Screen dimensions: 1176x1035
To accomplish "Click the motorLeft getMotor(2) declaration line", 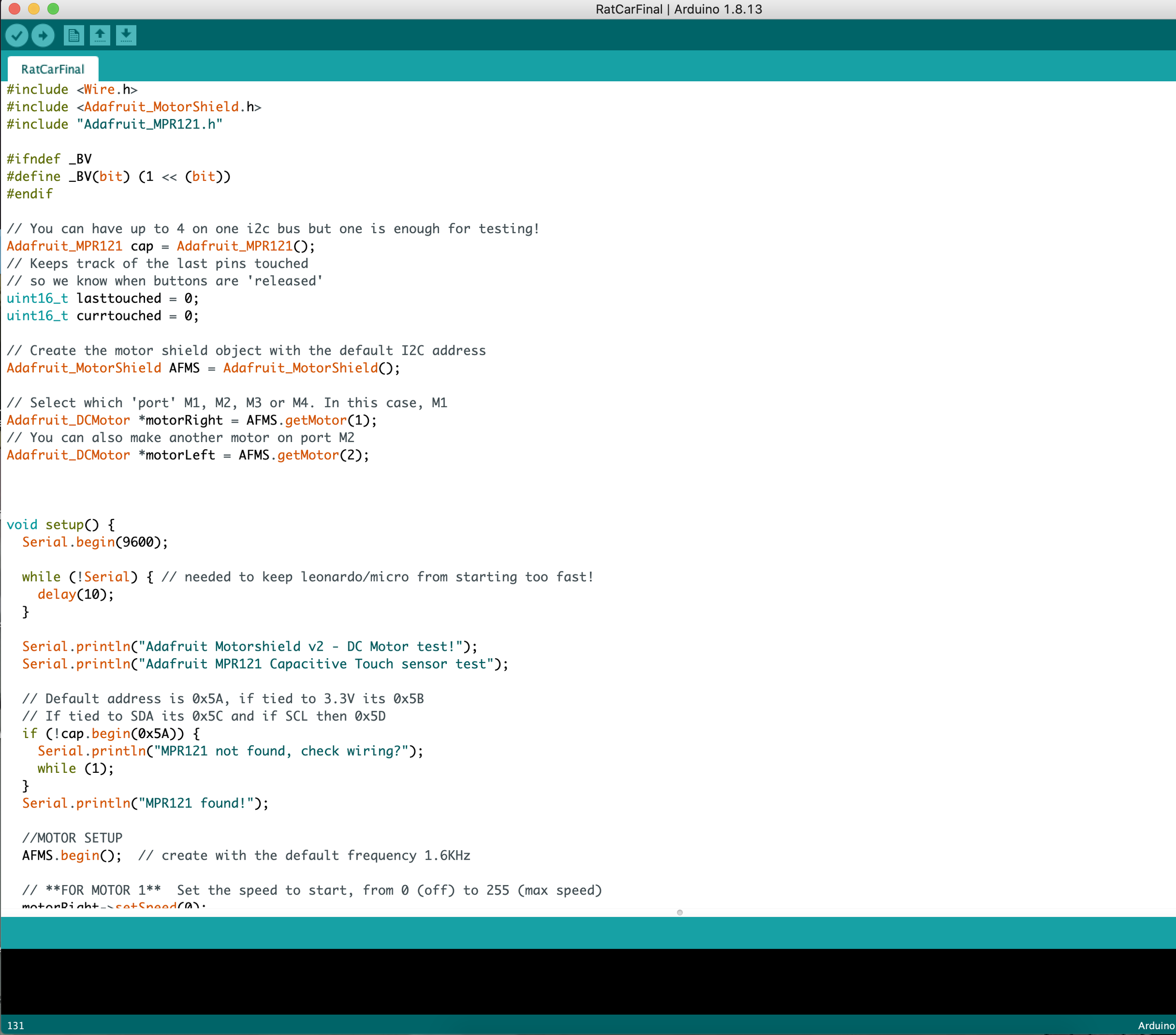I will 188,455.
